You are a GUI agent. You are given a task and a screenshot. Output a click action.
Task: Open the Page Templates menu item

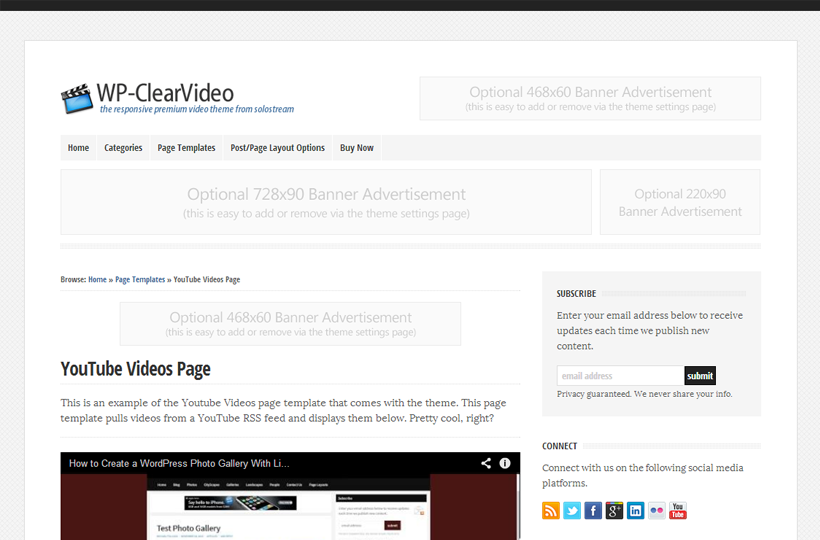click(186, 148)
